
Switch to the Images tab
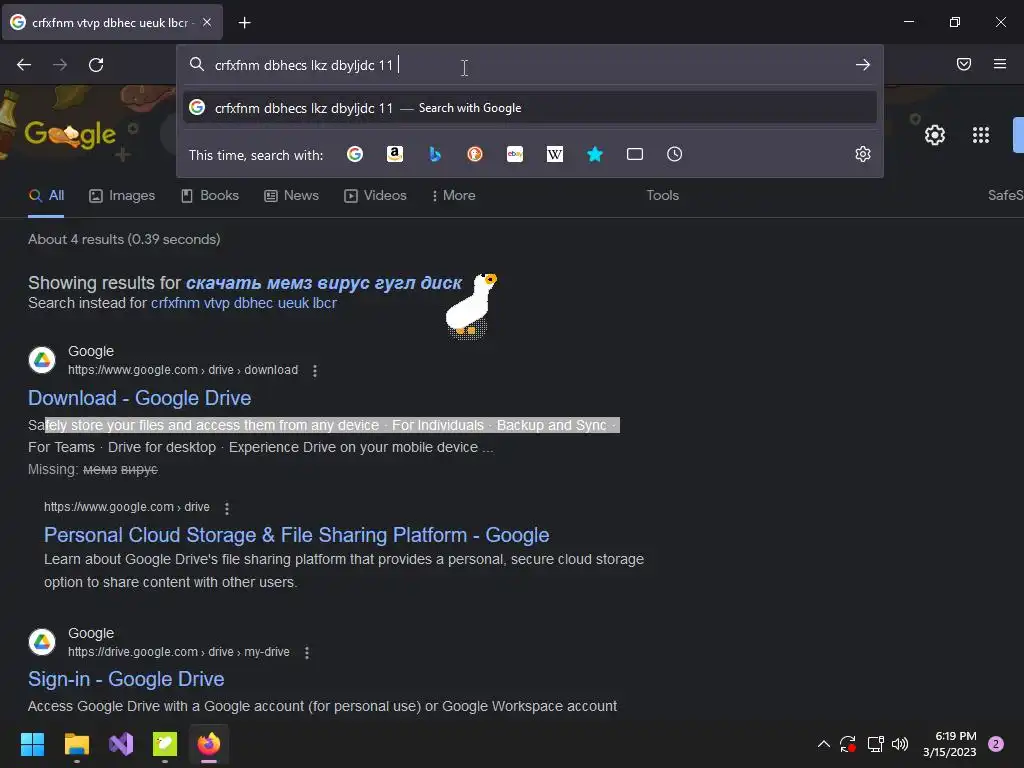[x=122, y=196]
